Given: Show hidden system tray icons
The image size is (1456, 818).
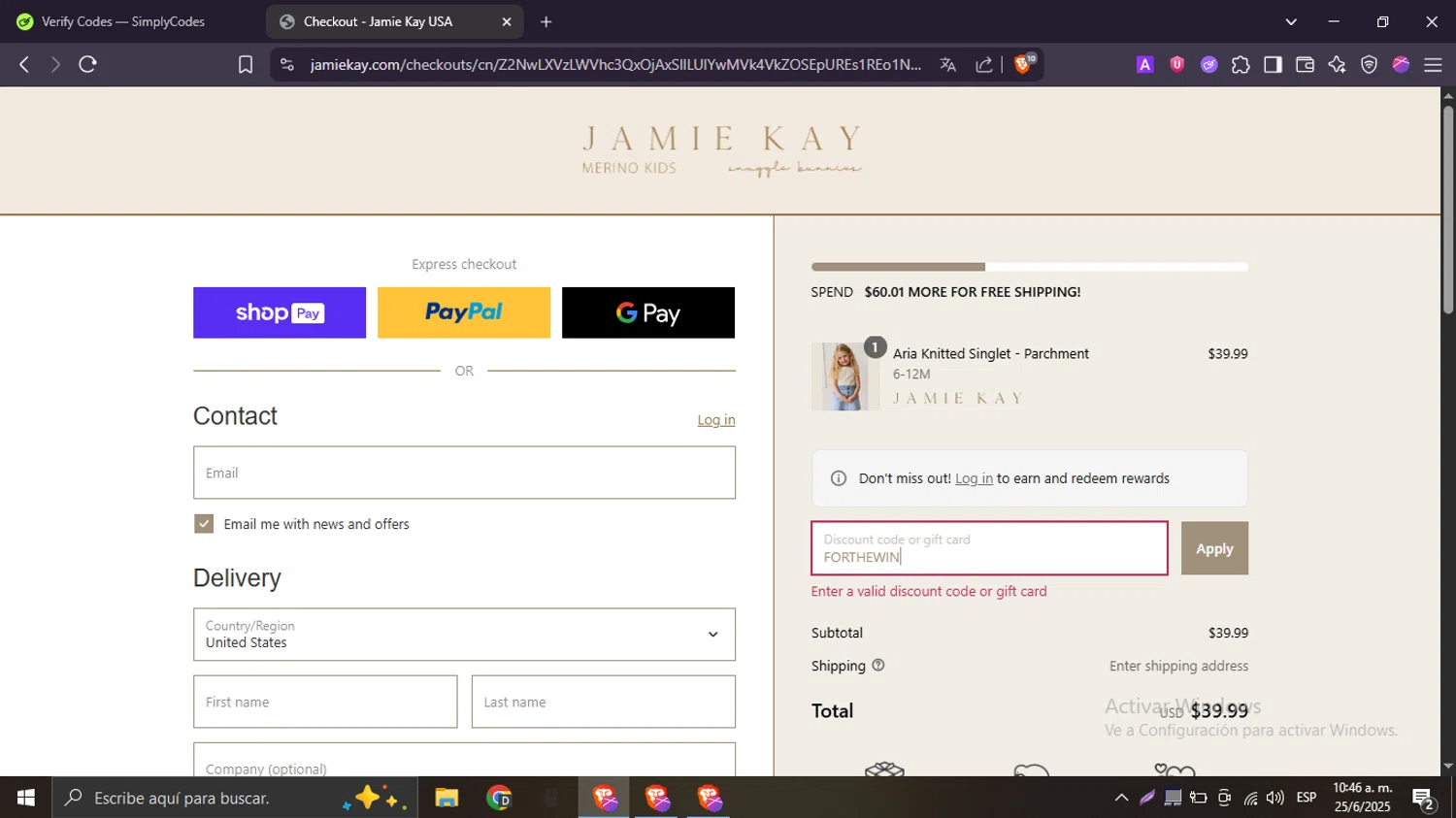Looking at the screenshot, I should click(x=1121, y=798).
